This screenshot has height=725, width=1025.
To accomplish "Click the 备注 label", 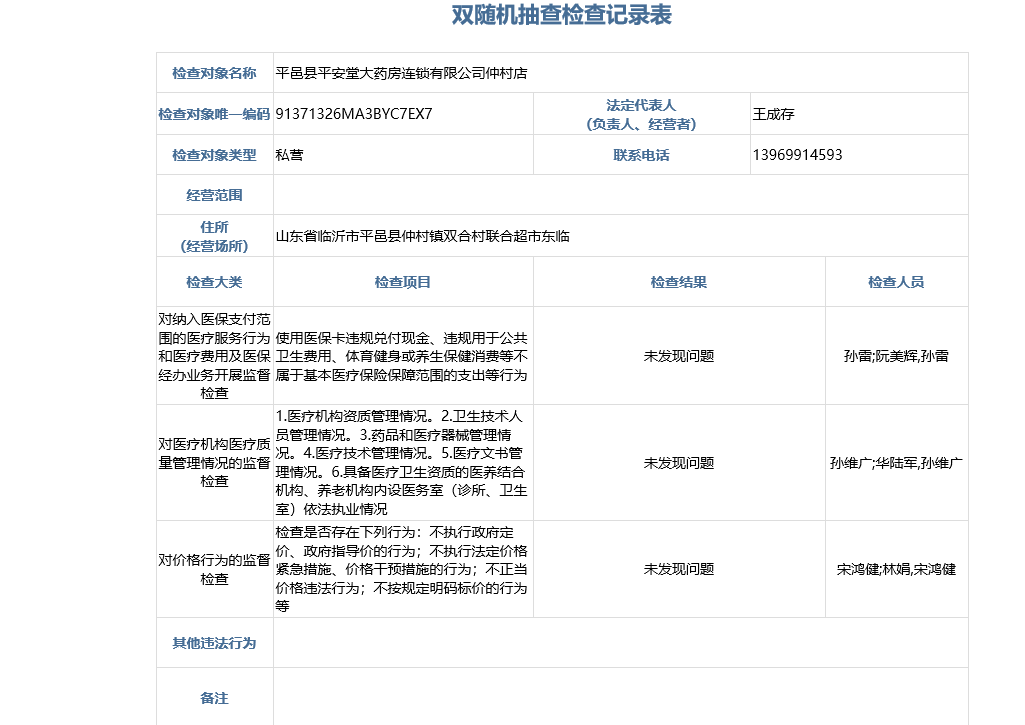I will (x=214, y=698).
